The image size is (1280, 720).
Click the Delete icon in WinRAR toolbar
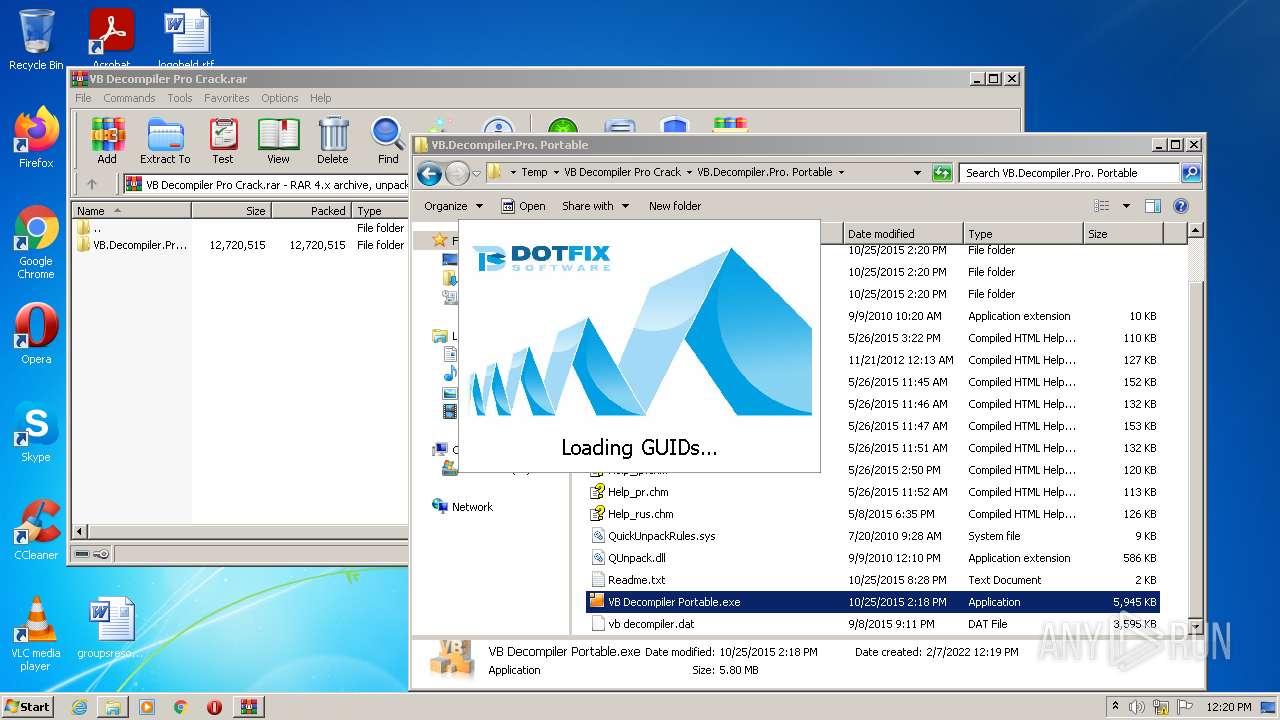pyautogui.click(x=333, y=140)
